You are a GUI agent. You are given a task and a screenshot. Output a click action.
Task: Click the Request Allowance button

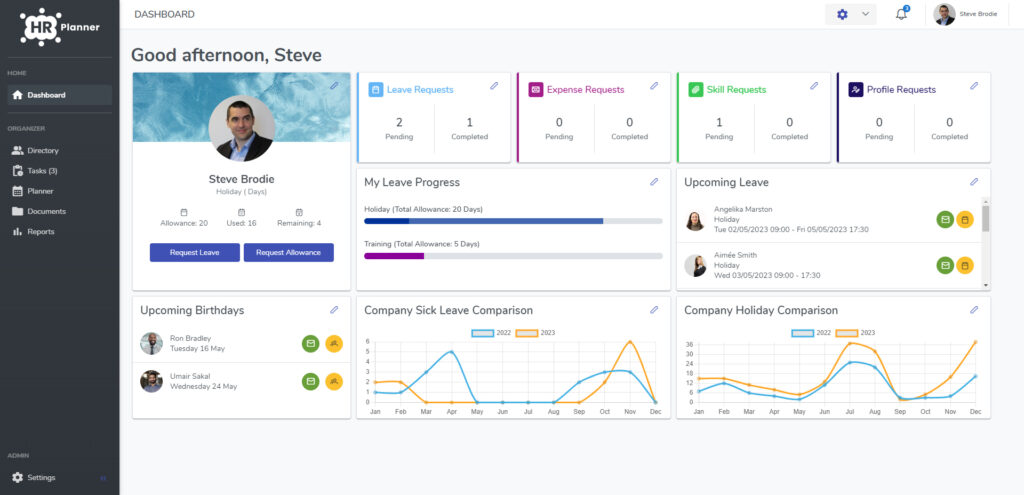289,253
